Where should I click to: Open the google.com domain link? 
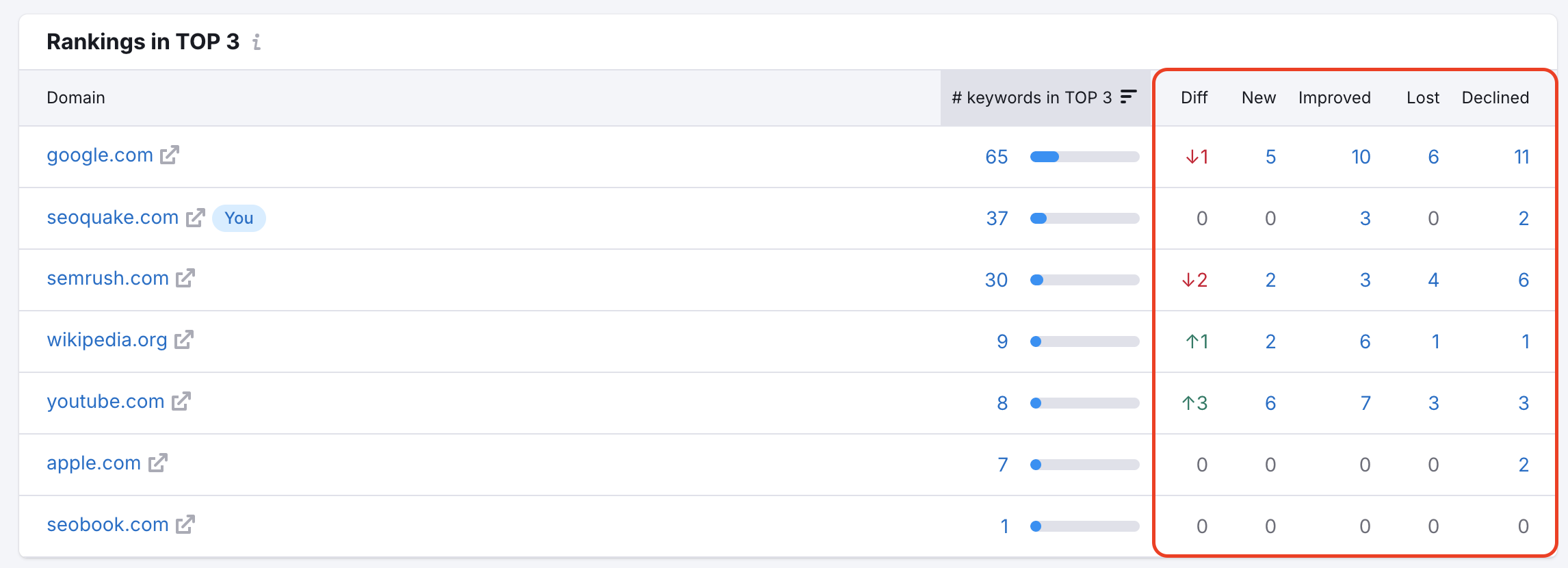(x=100, y=155)
